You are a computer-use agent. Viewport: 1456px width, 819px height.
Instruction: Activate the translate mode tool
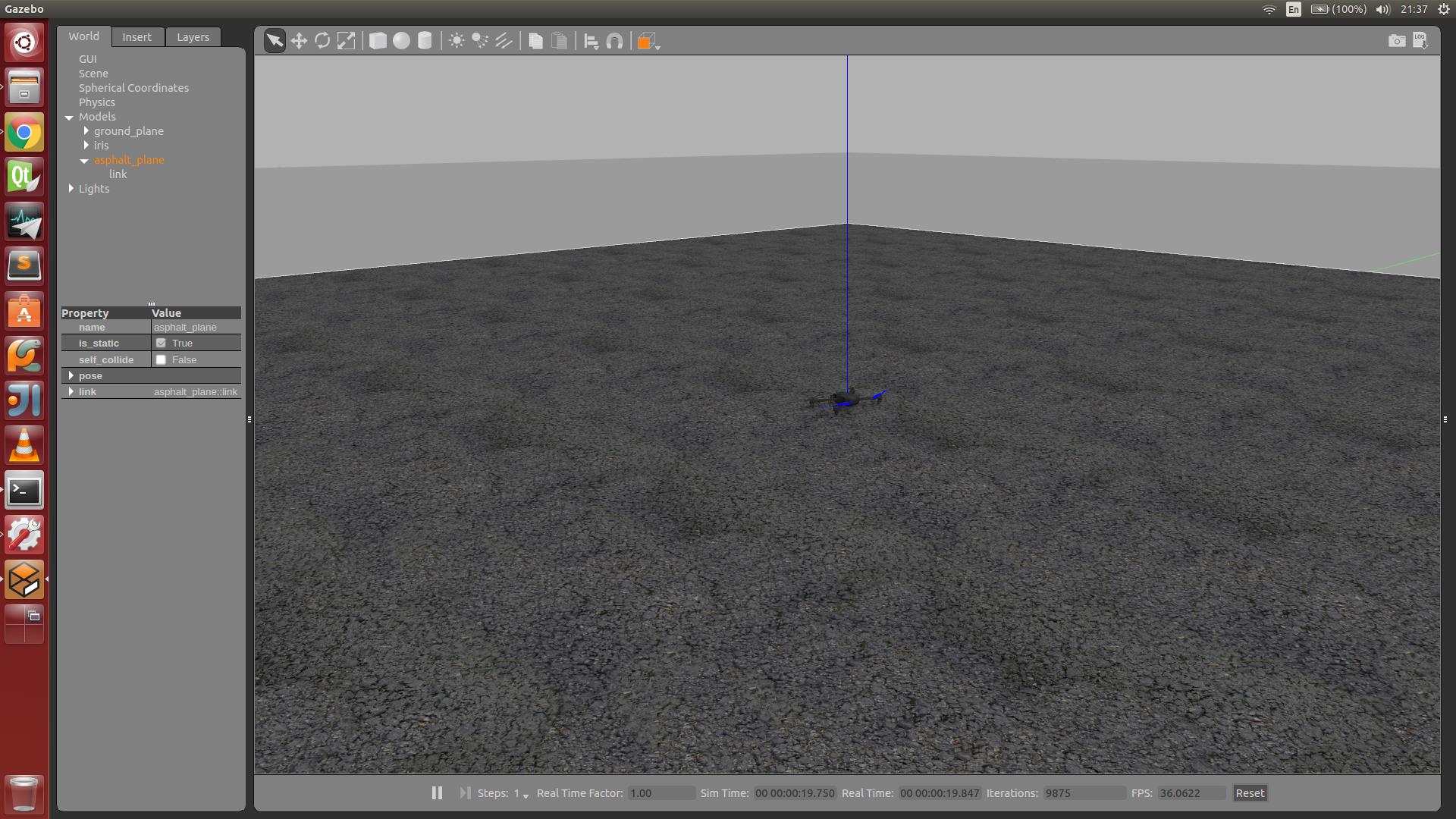(x=299, y=41)
